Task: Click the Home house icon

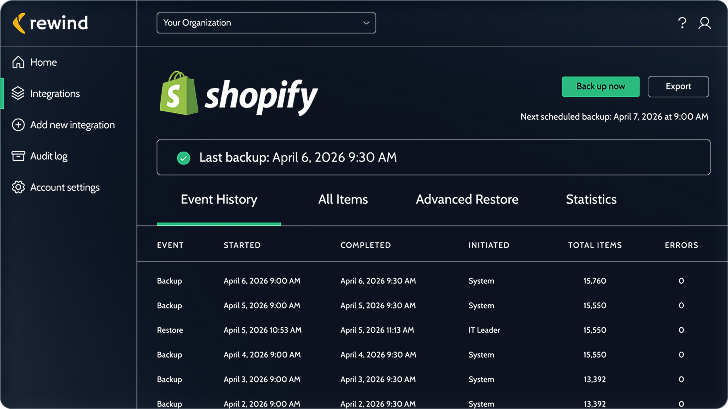Action: click(18, 62)
